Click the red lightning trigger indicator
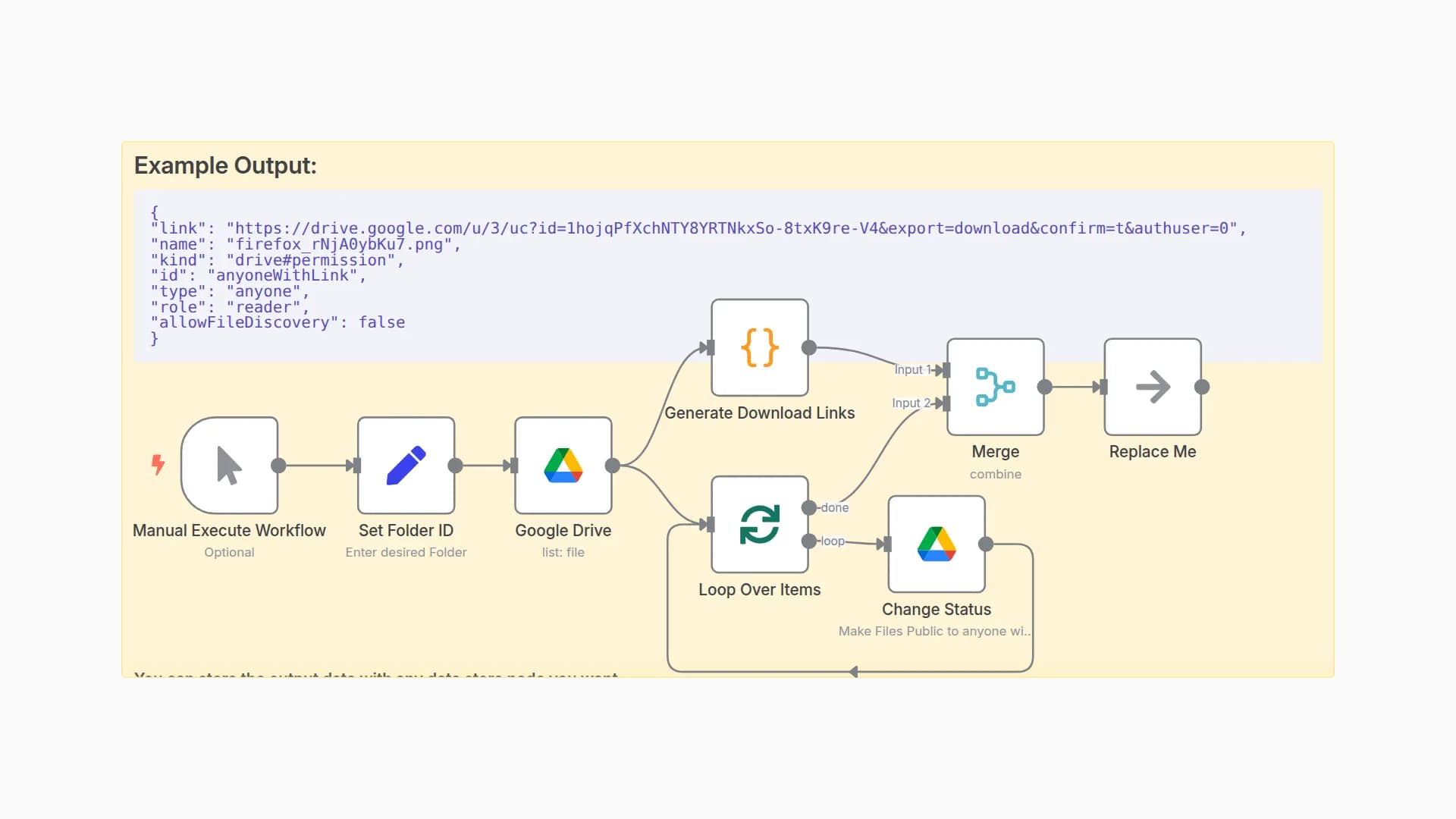The image size is (1456, 819). [x=158, y=464]
